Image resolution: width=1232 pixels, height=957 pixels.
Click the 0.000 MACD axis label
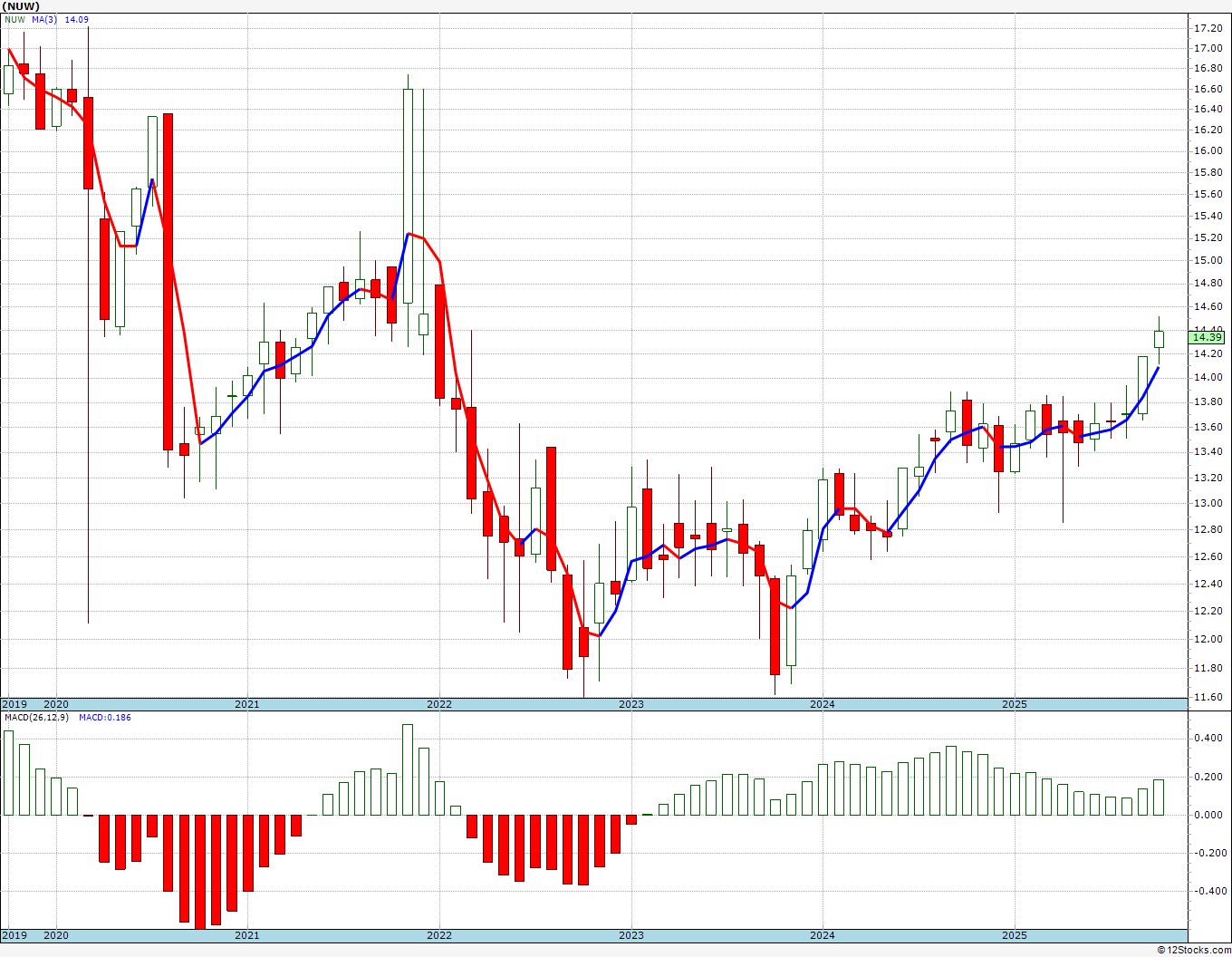coord(1208,815)
